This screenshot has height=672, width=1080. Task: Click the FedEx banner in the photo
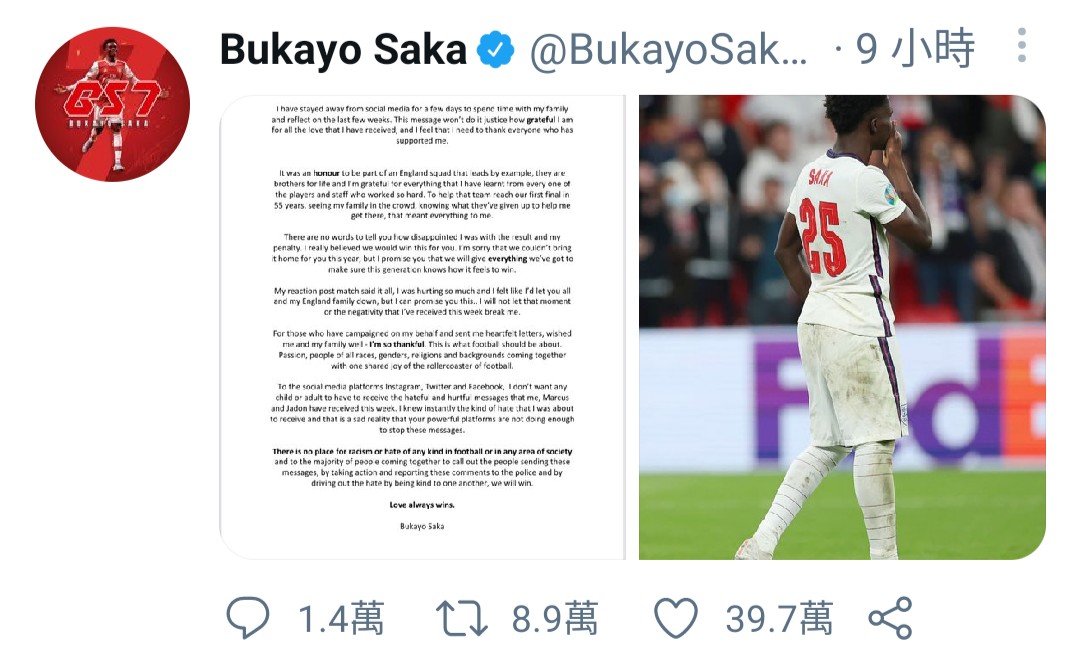tap(895, 396)
